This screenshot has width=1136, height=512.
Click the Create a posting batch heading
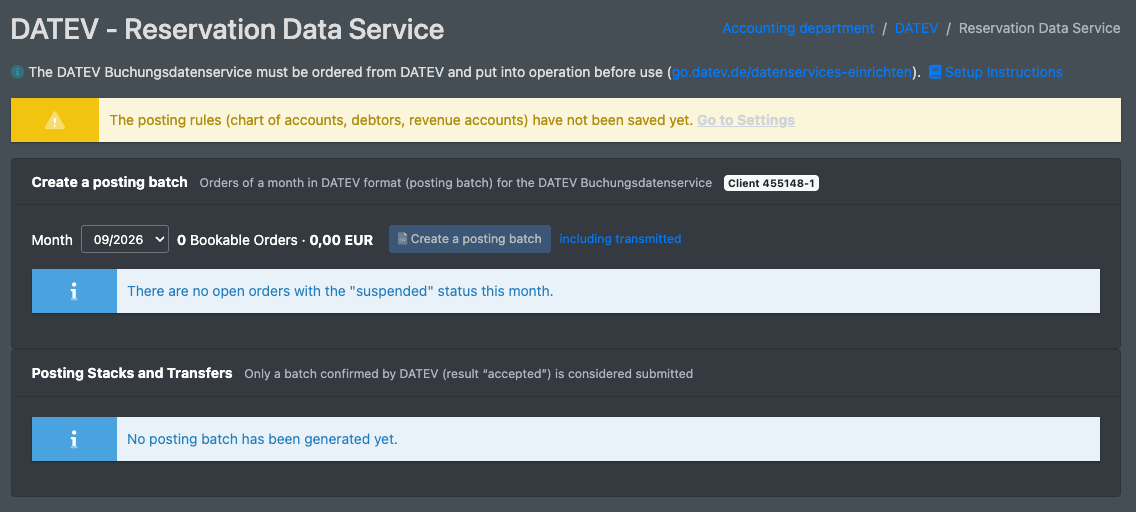coord(109,182)
